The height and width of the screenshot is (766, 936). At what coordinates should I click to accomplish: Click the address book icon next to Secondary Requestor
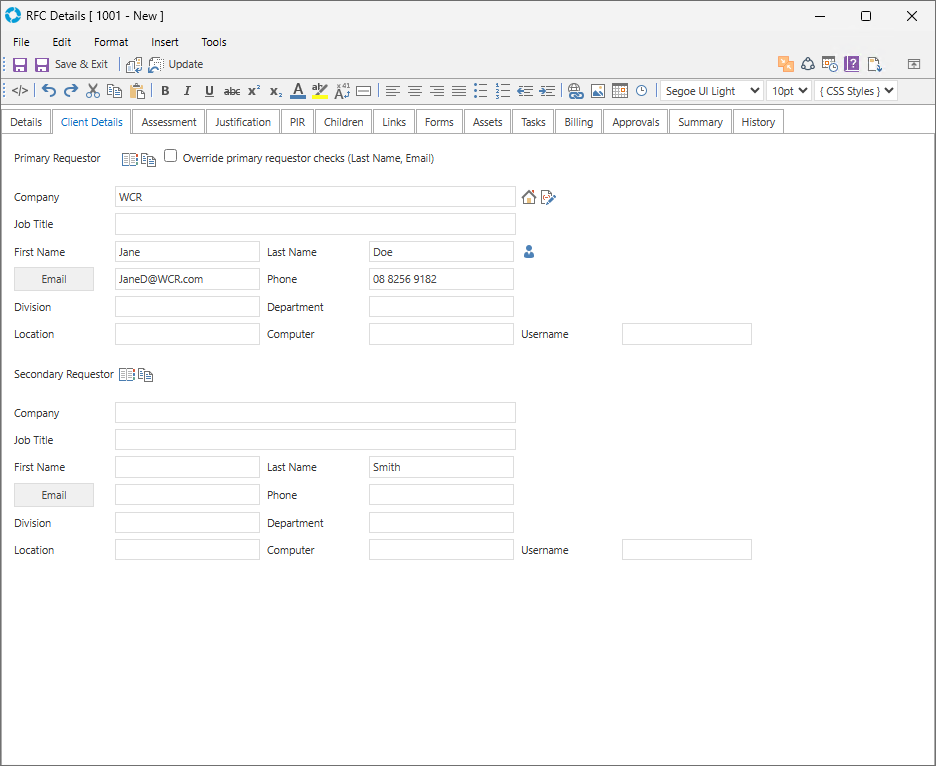tap(127, 375)
